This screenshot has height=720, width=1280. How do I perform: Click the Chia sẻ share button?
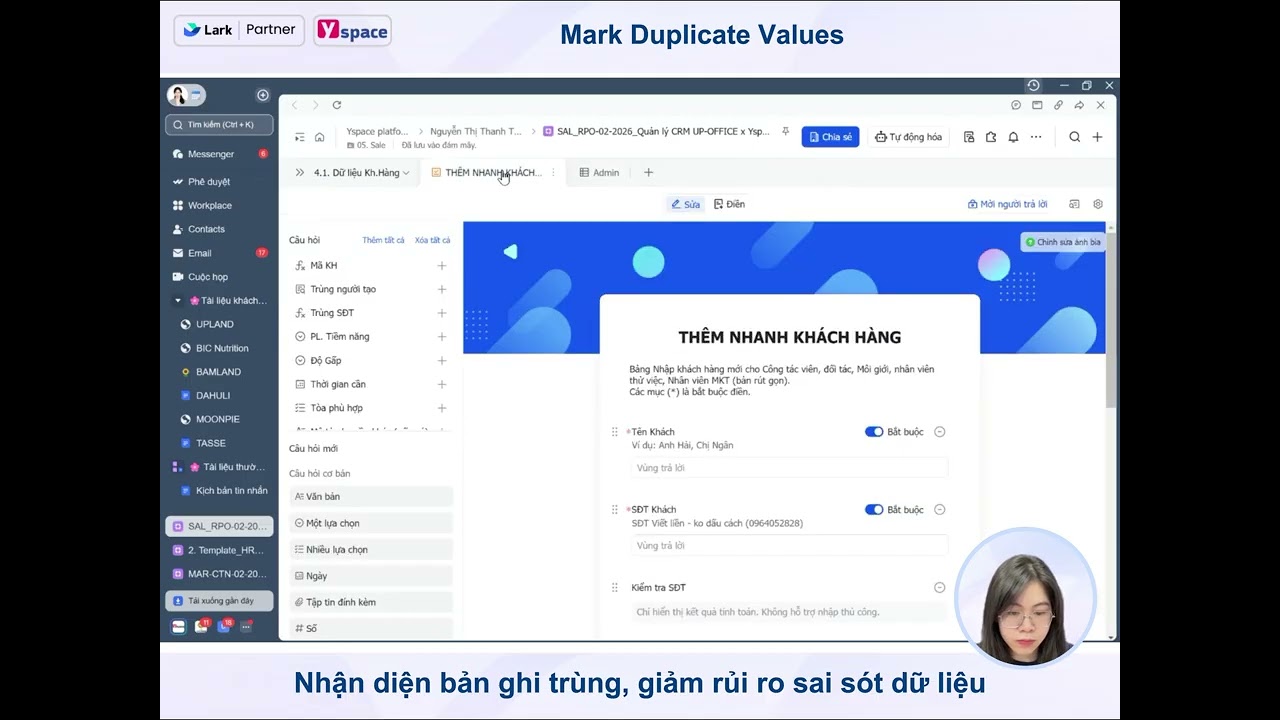click(830, 137)
